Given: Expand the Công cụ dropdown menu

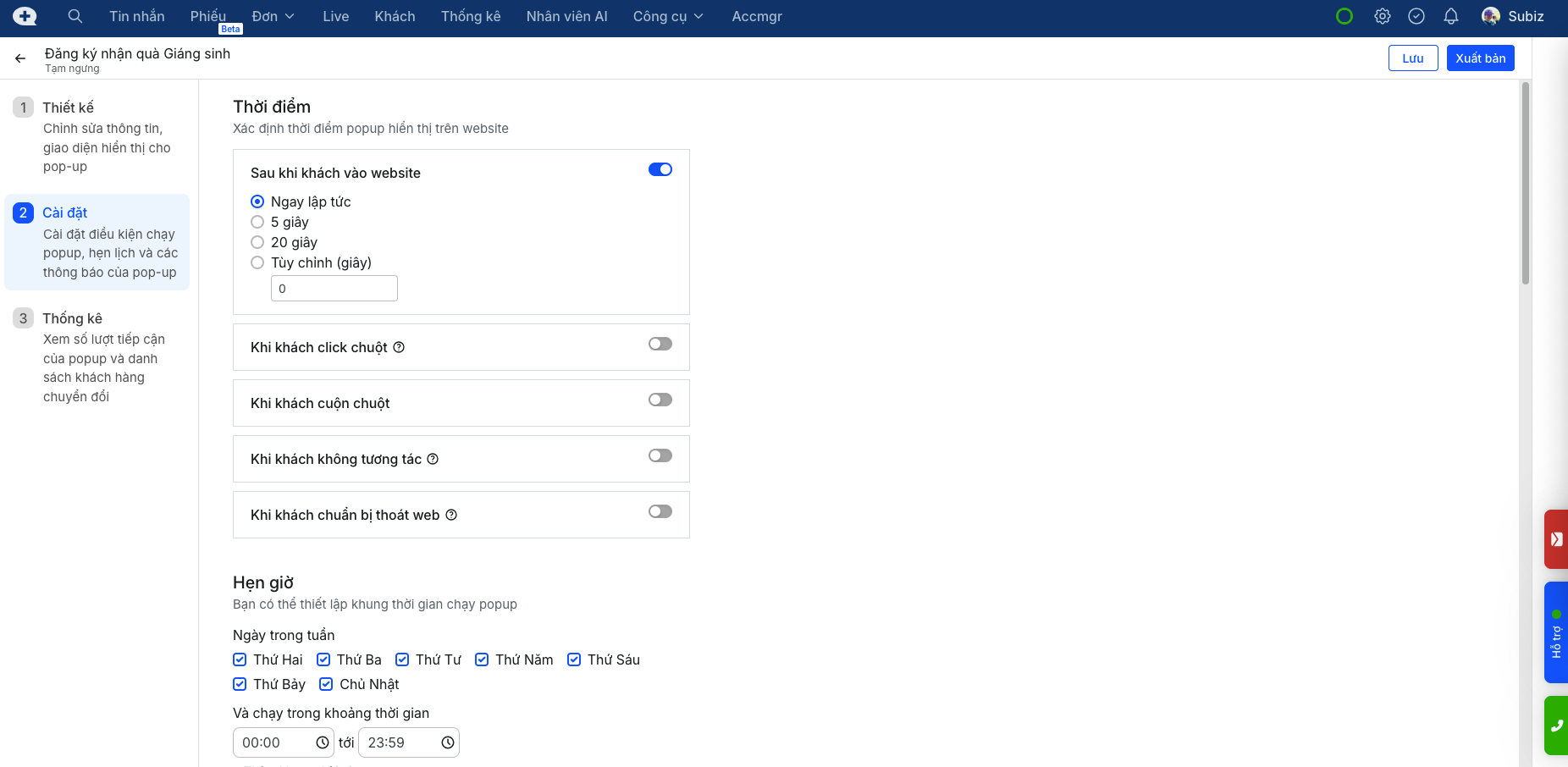Looking at the screenshot, I should 668,16.
